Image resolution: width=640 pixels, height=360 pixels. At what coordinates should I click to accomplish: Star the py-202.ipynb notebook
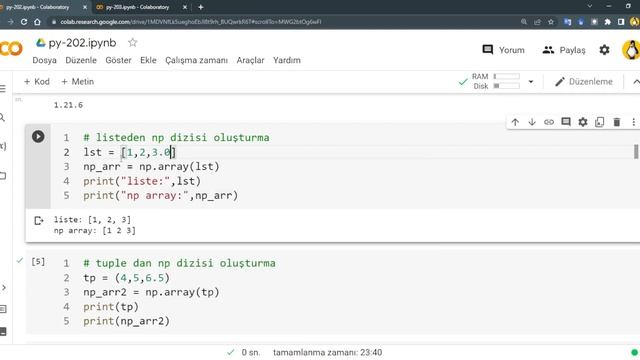pyautogui.click(x=133, y=42)
